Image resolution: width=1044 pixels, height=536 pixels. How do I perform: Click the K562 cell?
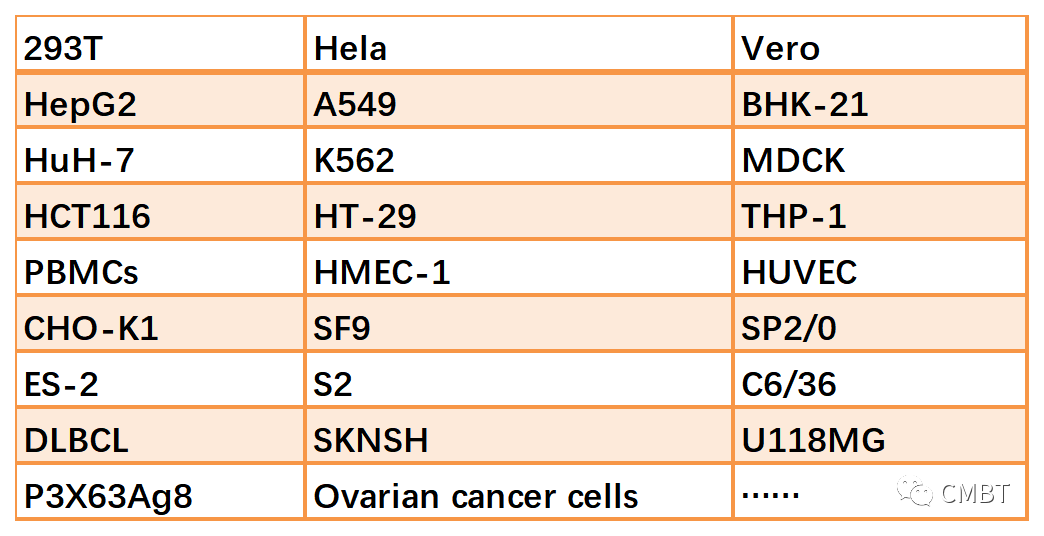(354, 160)
